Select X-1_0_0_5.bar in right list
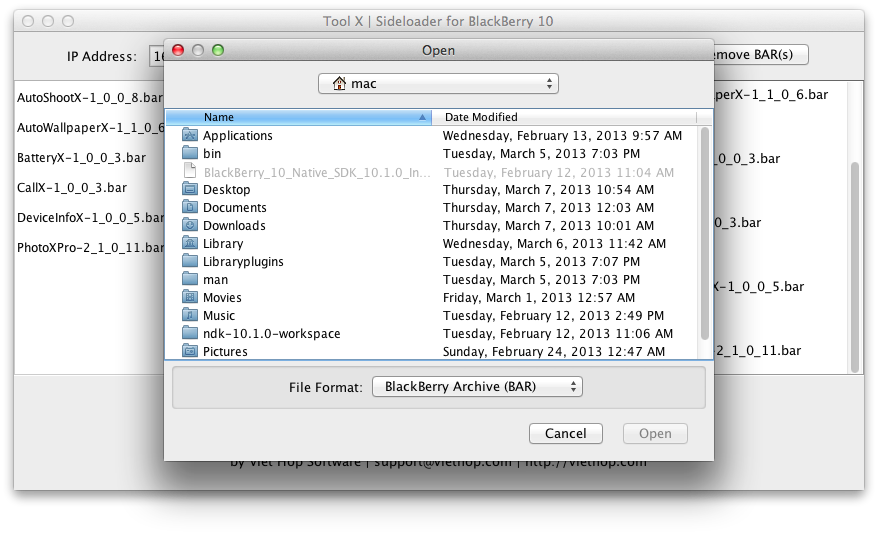The width and height of the screenshot is (878, 540). [759, 286]
